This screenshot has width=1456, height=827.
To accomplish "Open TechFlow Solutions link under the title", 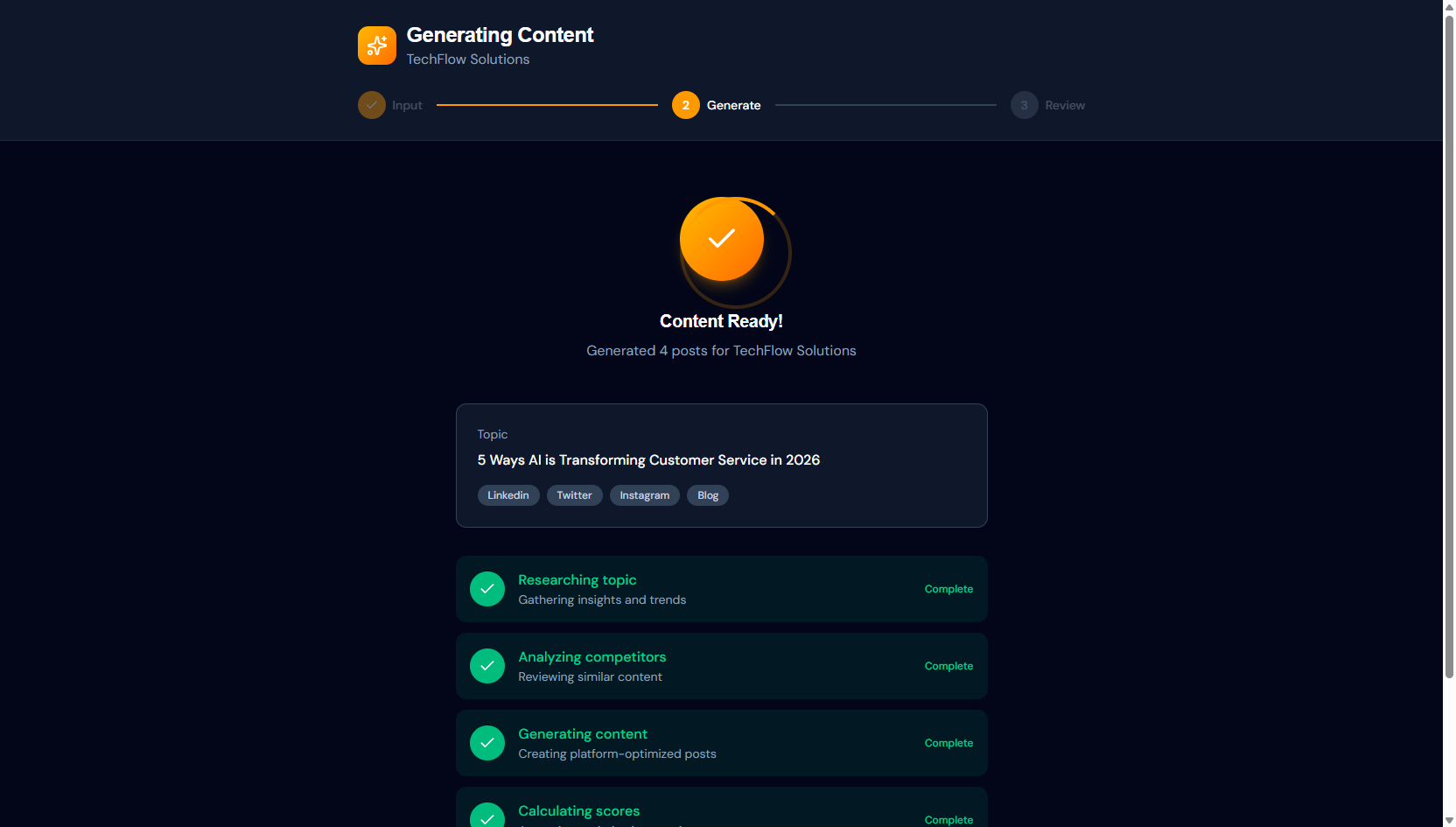I will [x=467, y=59].
